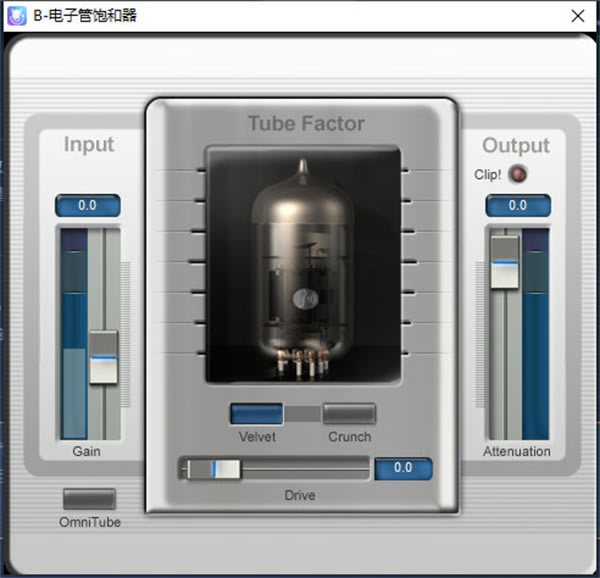Select the Input gain value field
Screen dimensions: 600x578
click(x=87, y=205)
